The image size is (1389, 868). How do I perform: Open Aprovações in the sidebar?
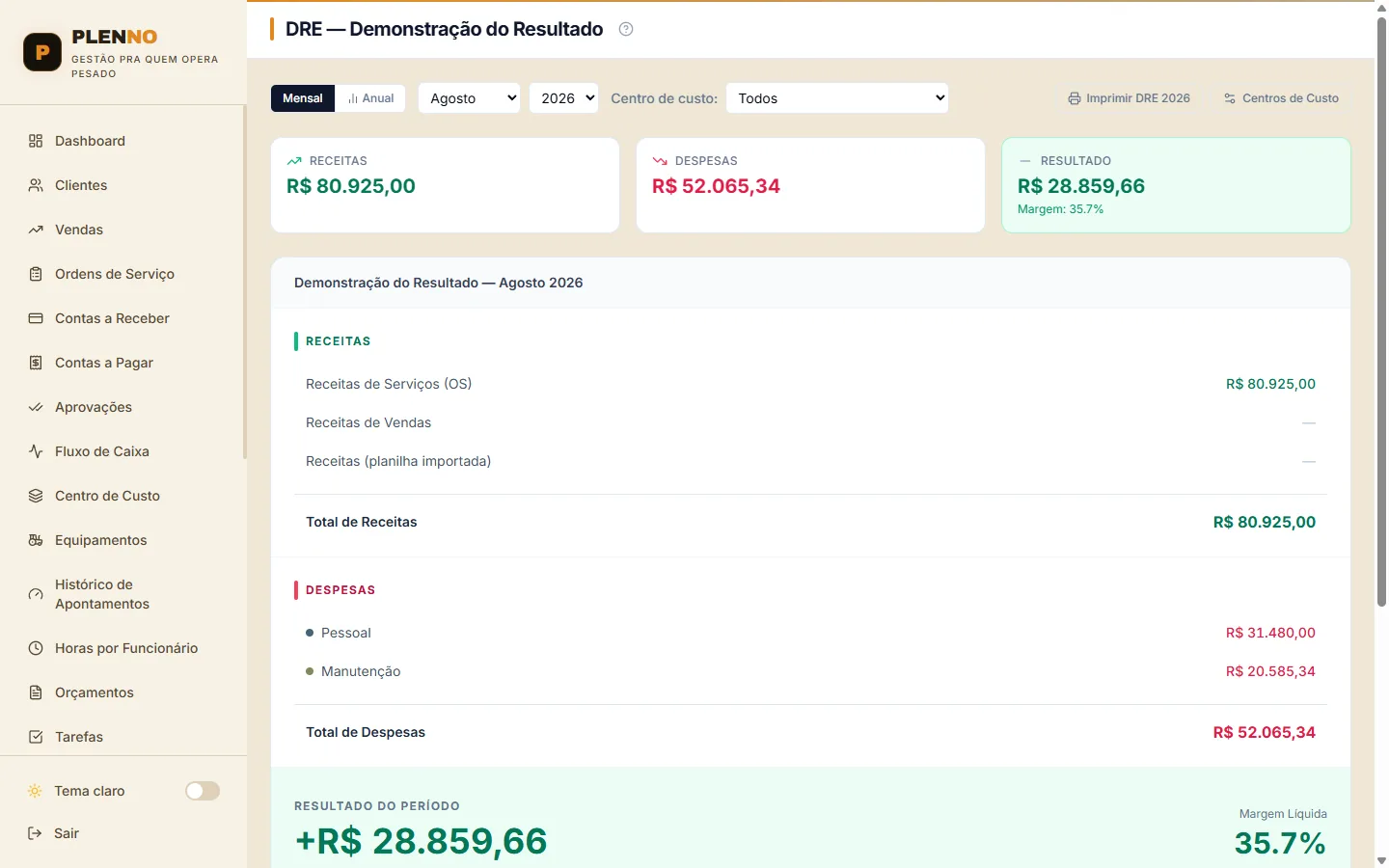122,407
